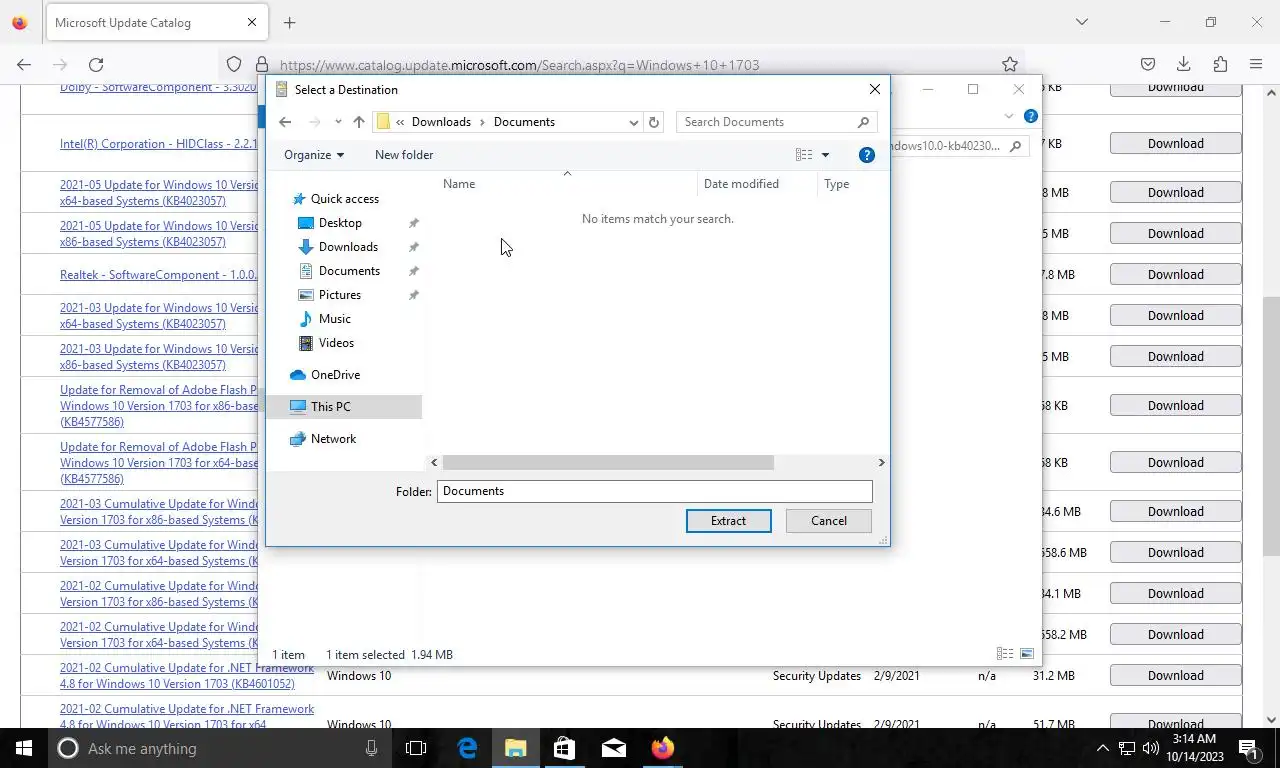Switch to large icons view in Explorer status bar
The height and width of the screenshot is (768, 1280).
[1027, 654]
